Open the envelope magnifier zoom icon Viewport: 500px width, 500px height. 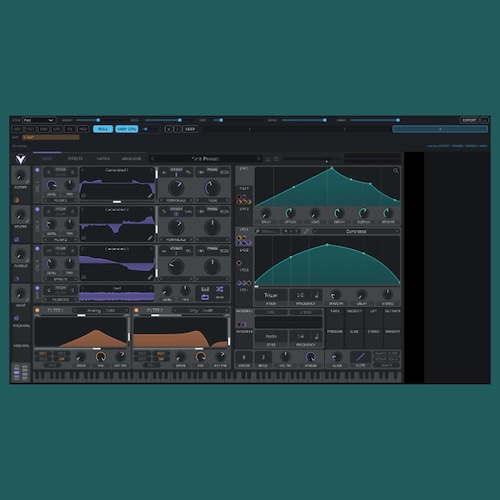point(396,171)
